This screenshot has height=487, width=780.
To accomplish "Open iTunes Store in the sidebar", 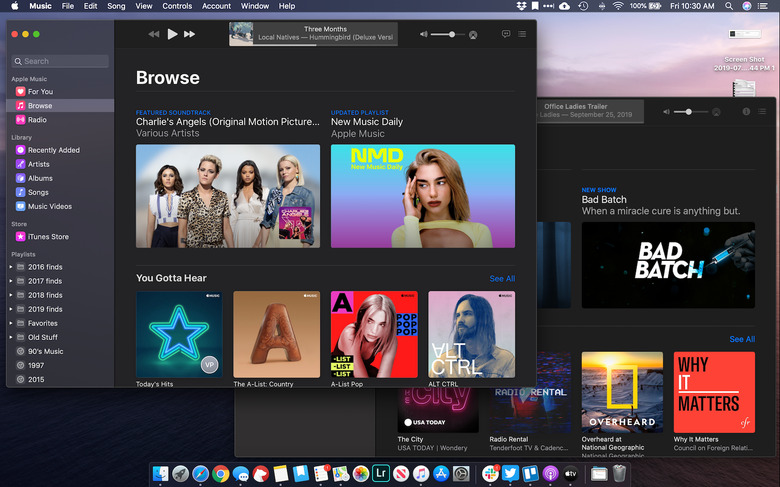I will click(x=48, y=237).
